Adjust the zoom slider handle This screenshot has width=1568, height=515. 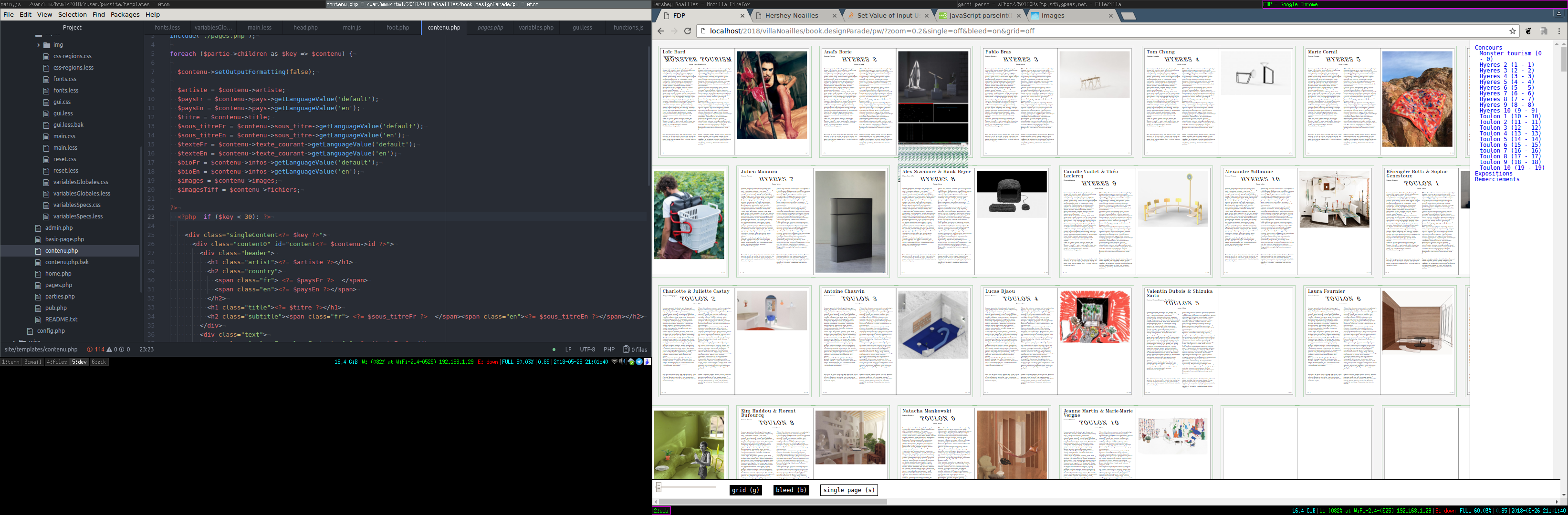pos(659,487)
